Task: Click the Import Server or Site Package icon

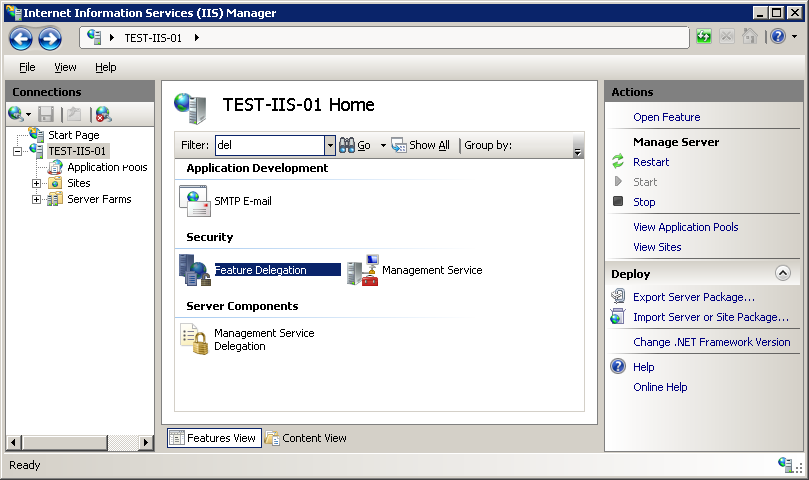Action: click(618, 316)
